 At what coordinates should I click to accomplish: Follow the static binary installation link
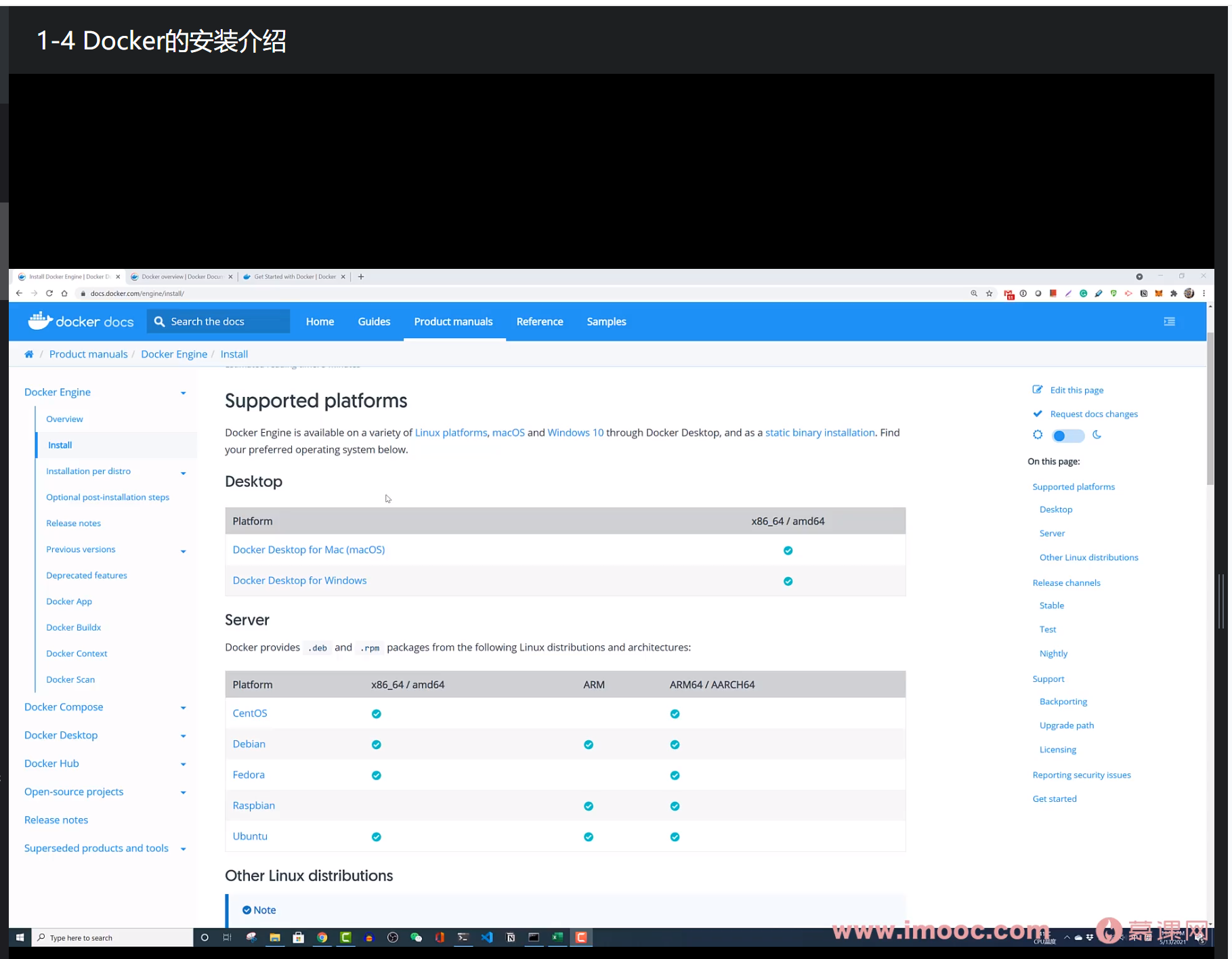[x=820, y=432]
